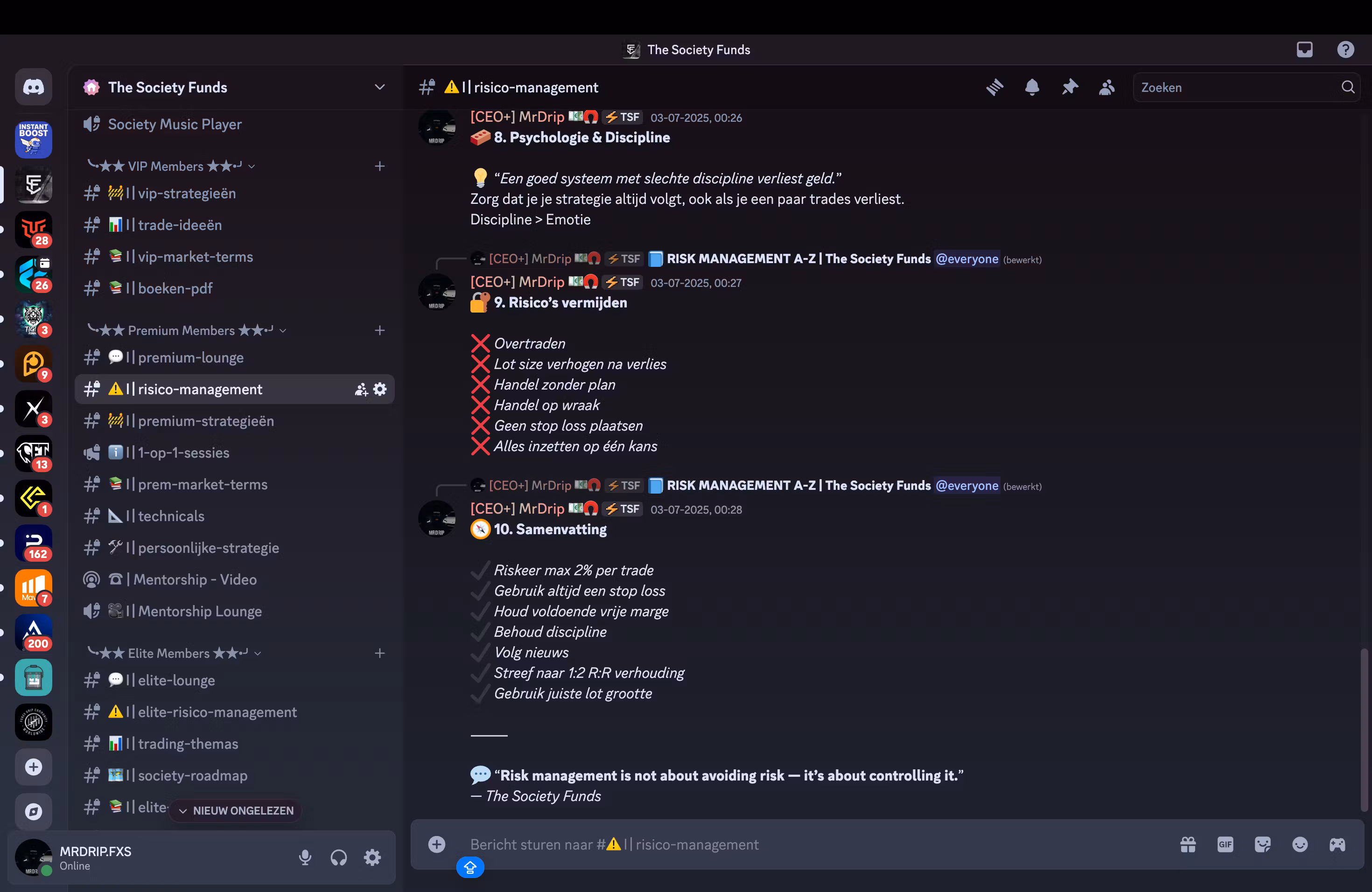Open the Mentorship - Video stage channel
Screen dimensions: 1372x892
click(235, 579)
